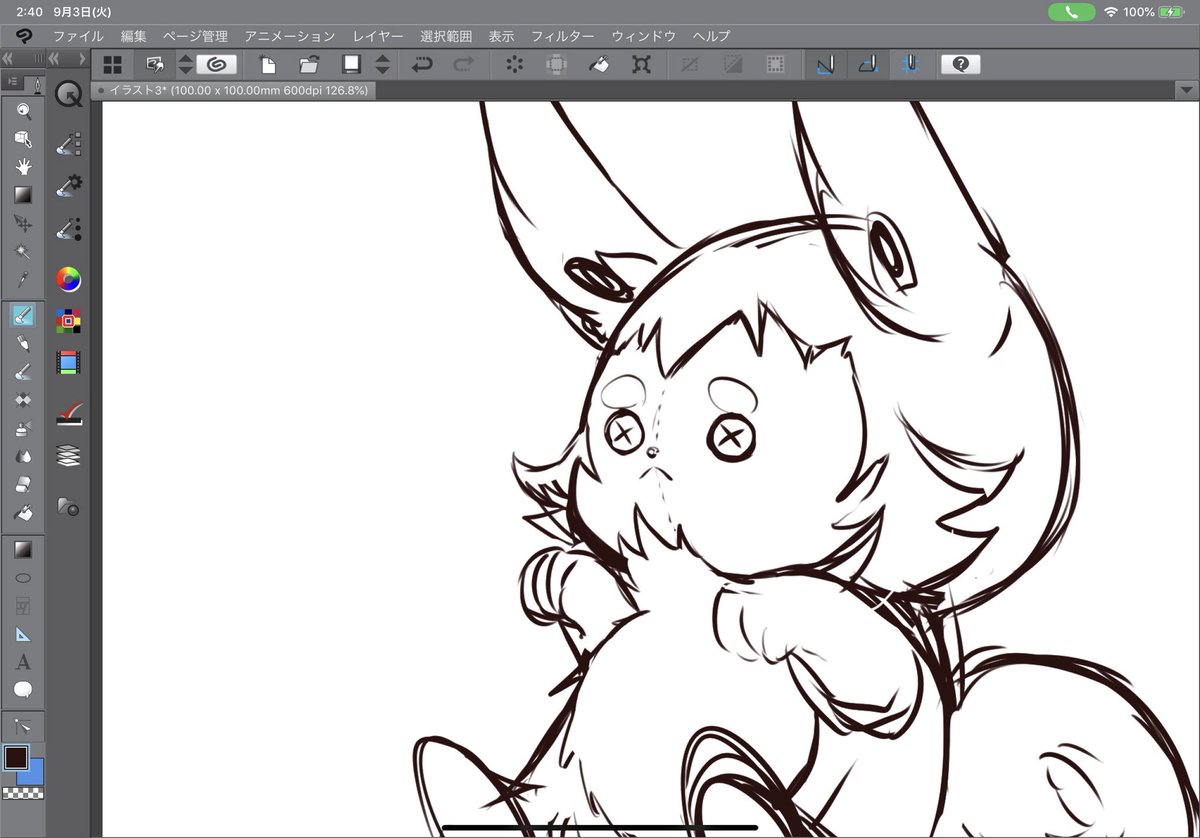Open the Tool Property palette with gear
Screen dimensions: 1200x838
pos(68,186)
